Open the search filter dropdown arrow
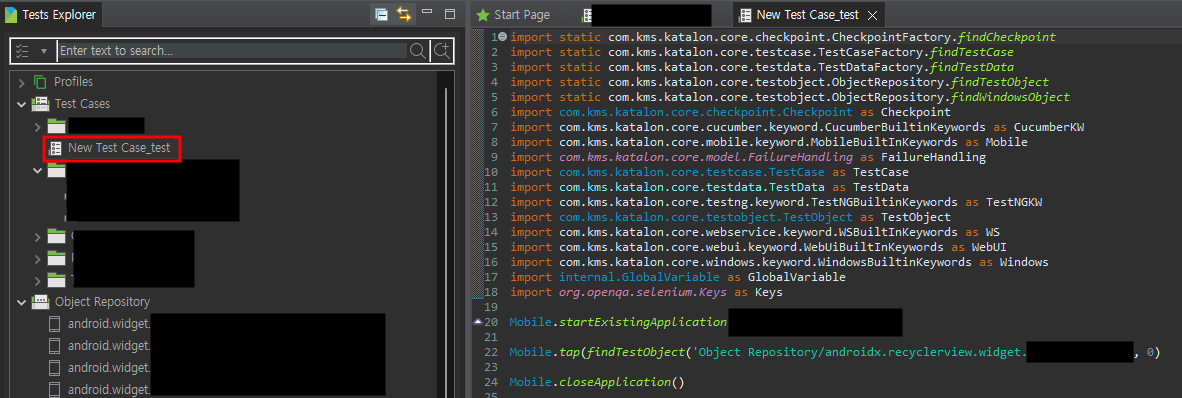Image resolution: width=1182 pixels, height=398 pixels. (44, 51)
